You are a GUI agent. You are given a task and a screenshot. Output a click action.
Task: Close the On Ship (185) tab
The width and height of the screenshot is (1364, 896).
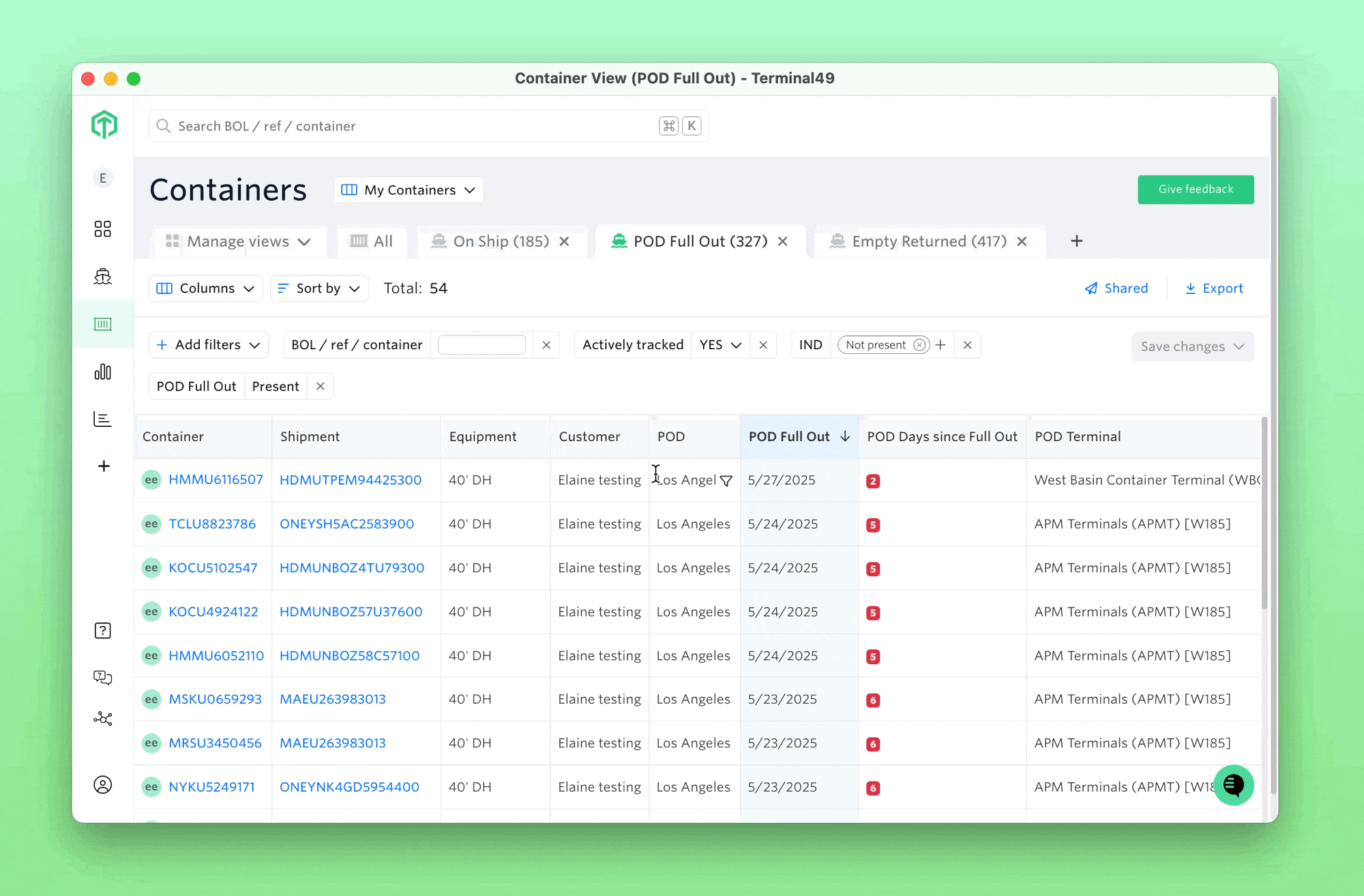(x=564, y=241)
